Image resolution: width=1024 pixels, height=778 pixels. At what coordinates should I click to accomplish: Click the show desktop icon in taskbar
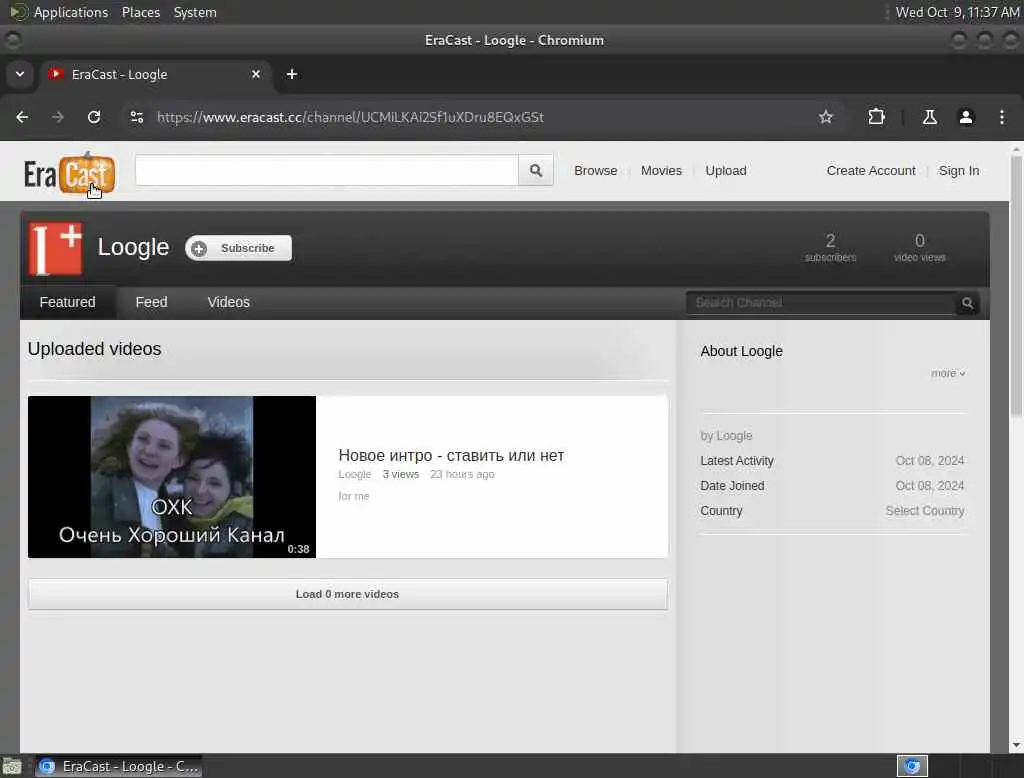click(12, 766)
